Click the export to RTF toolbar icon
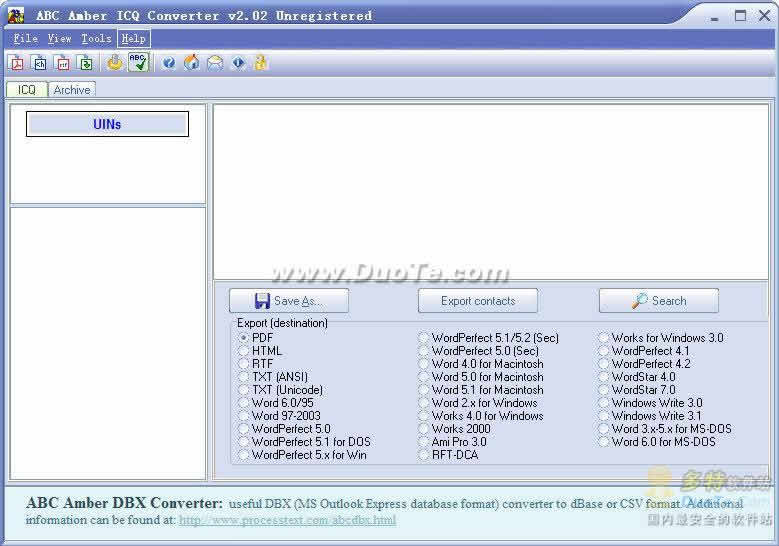 (63, 63)
